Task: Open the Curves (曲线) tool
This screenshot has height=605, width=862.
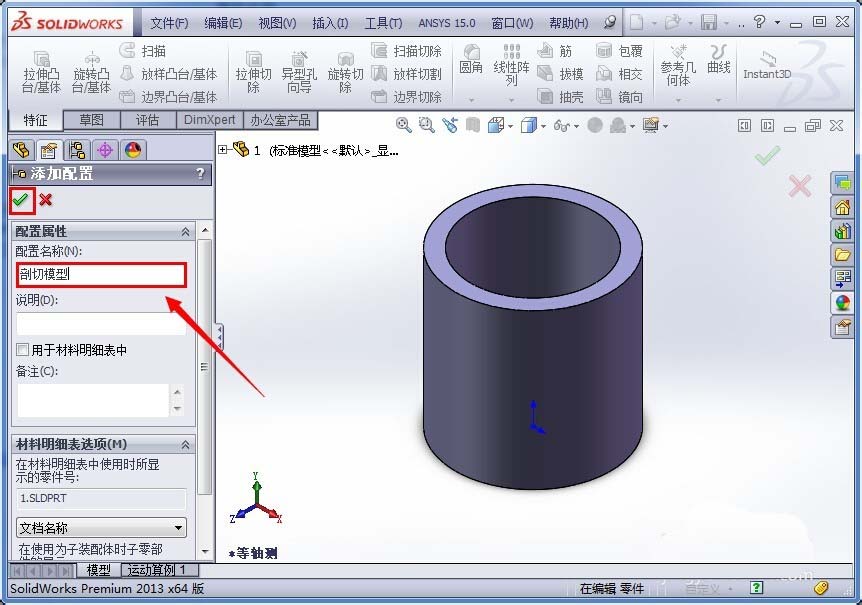Action: pyautogui.click(x=719, y=60)
